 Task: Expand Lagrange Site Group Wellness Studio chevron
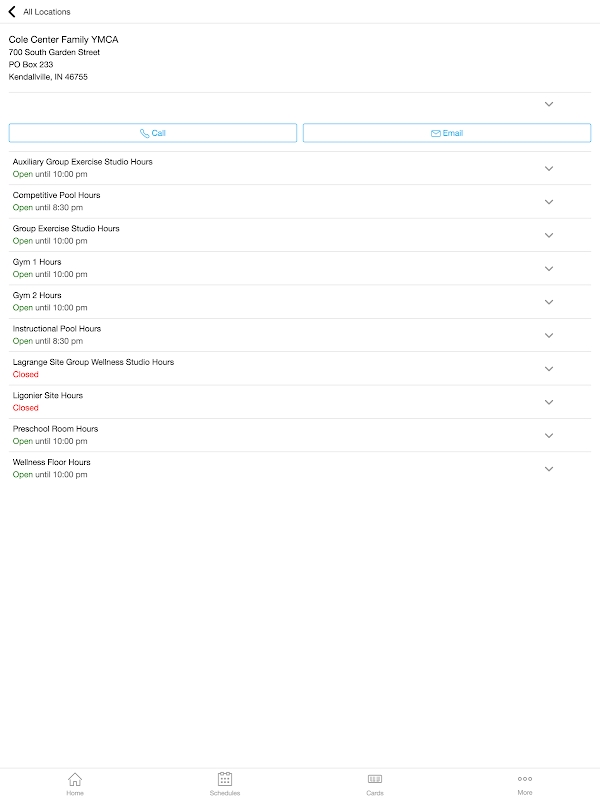[549, 369]
